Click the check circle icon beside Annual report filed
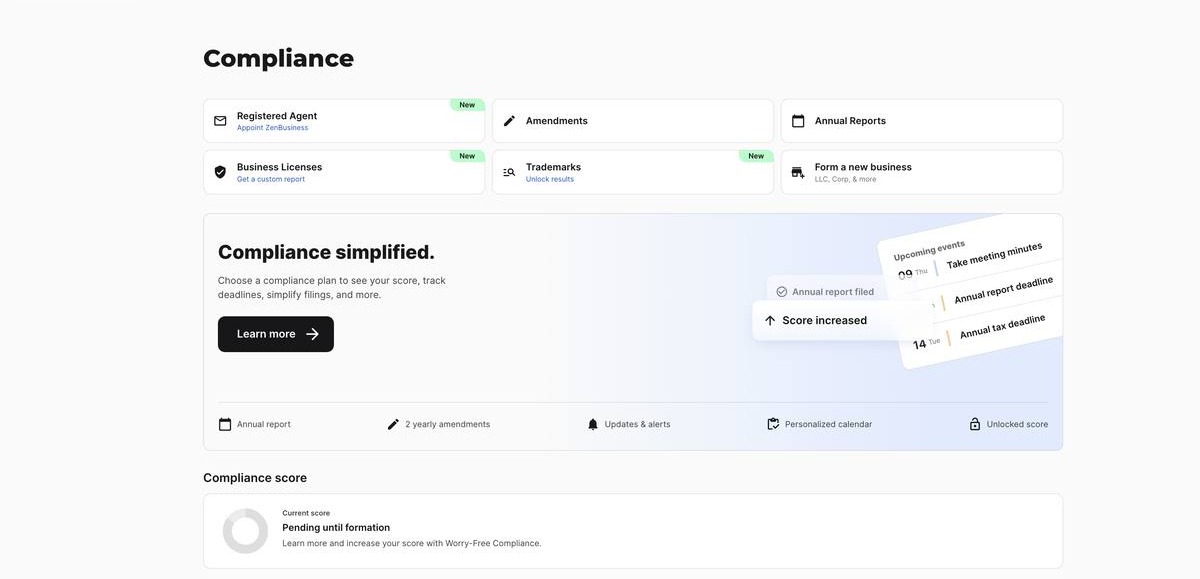Viewport: 1200px width, 579px height. coord(782,292)
